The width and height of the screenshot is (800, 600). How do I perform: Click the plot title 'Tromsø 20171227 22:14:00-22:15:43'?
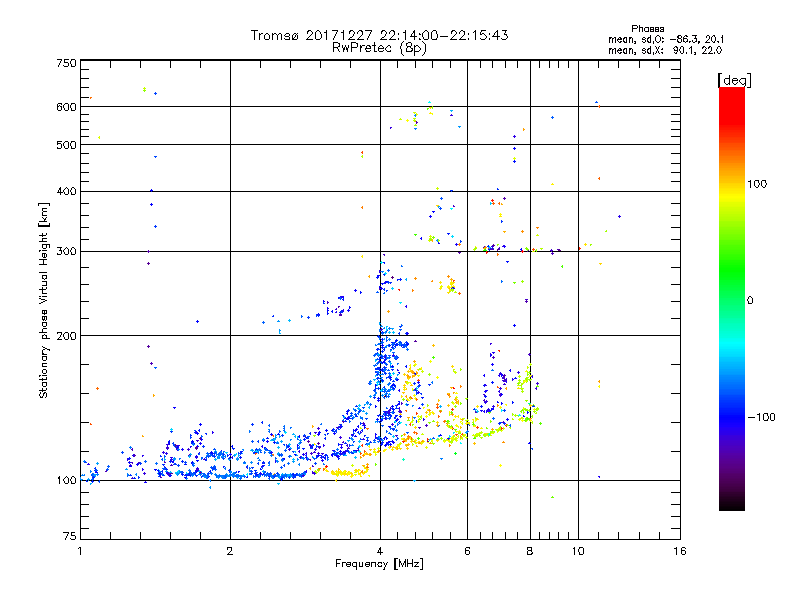pos(379,35)
